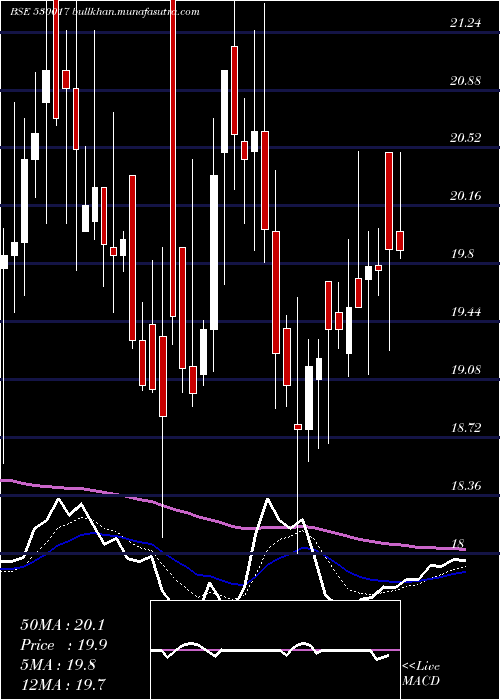Click the last red candlestick on the right
Screen dimensions: 500x700
[x=400, y=241]
